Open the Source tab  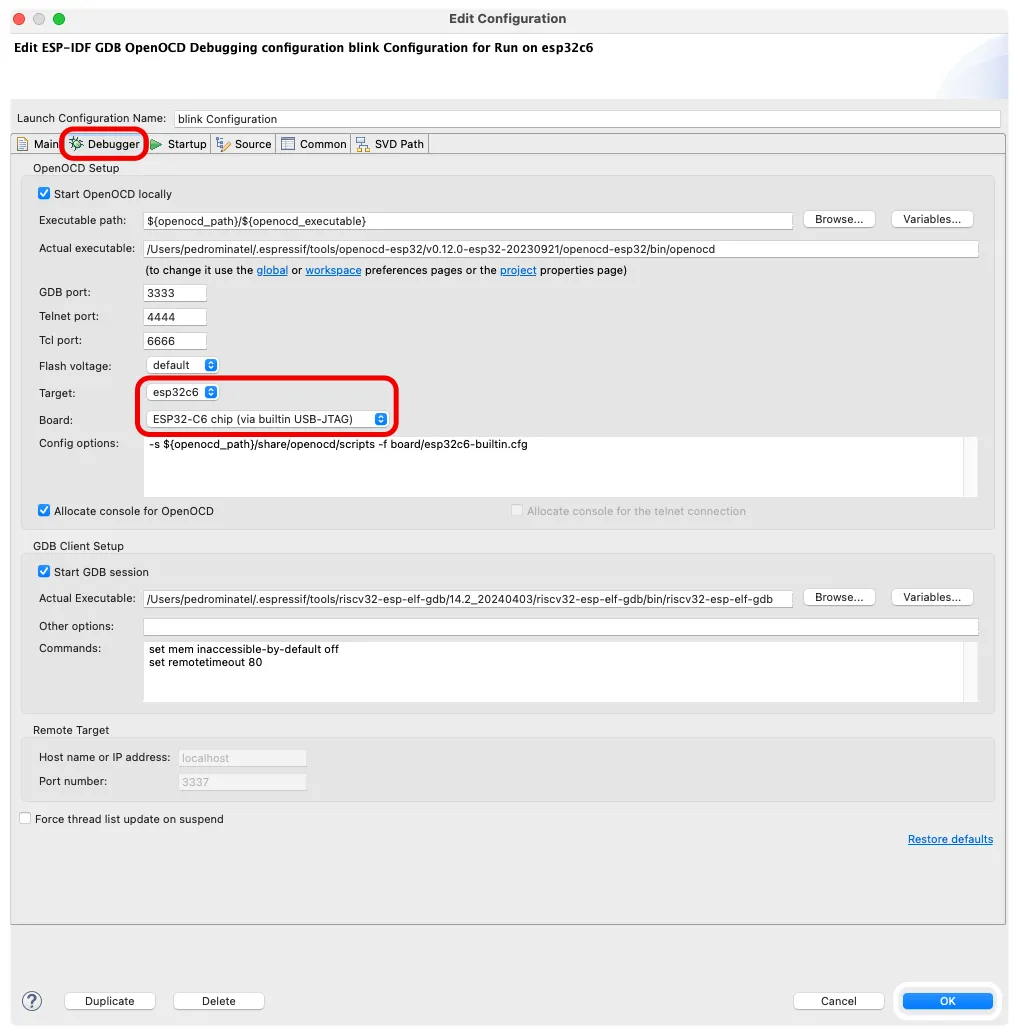coord(244,144)
